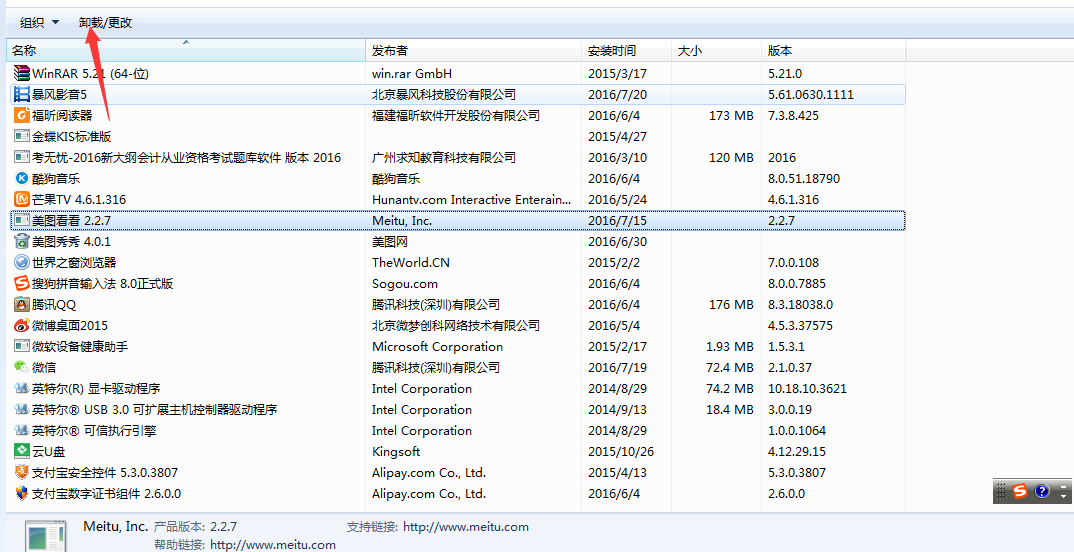1074x552 pixels.
Task: Click publisher 北京暴风科技股份有限公司
Action: (444, 95)
